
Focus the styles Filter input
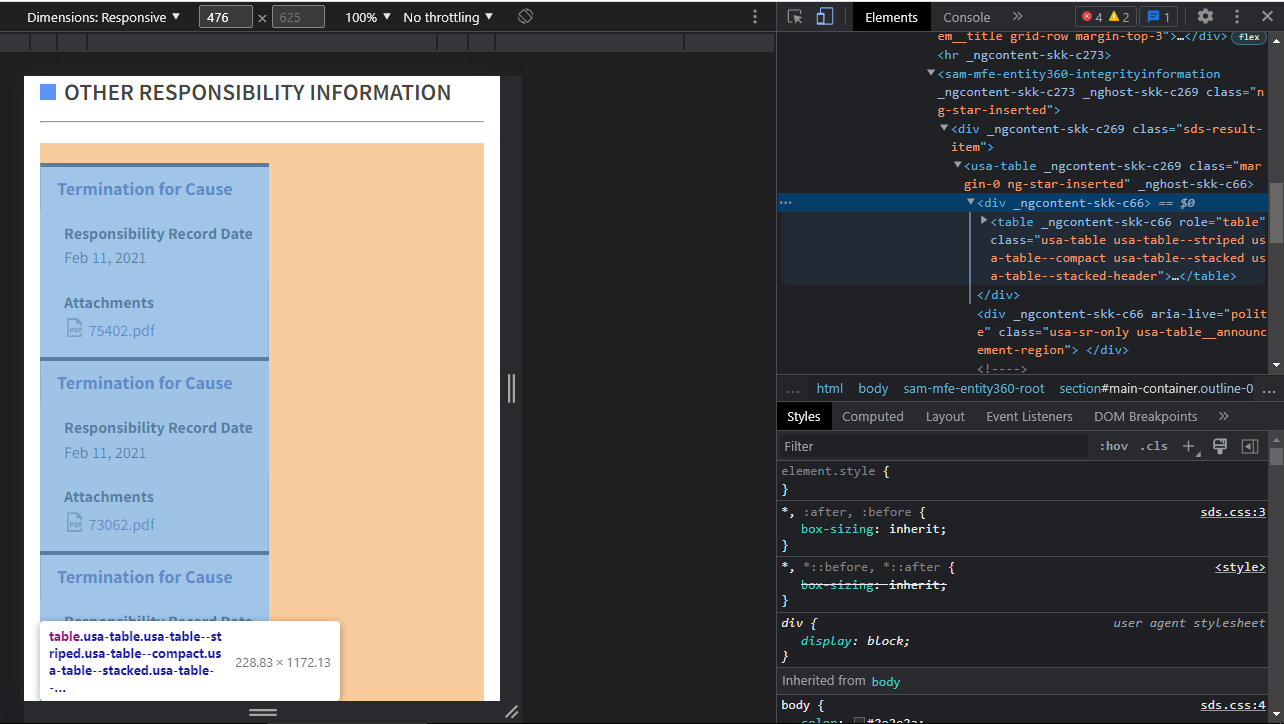pyautogui.click(x=933, y=447)
